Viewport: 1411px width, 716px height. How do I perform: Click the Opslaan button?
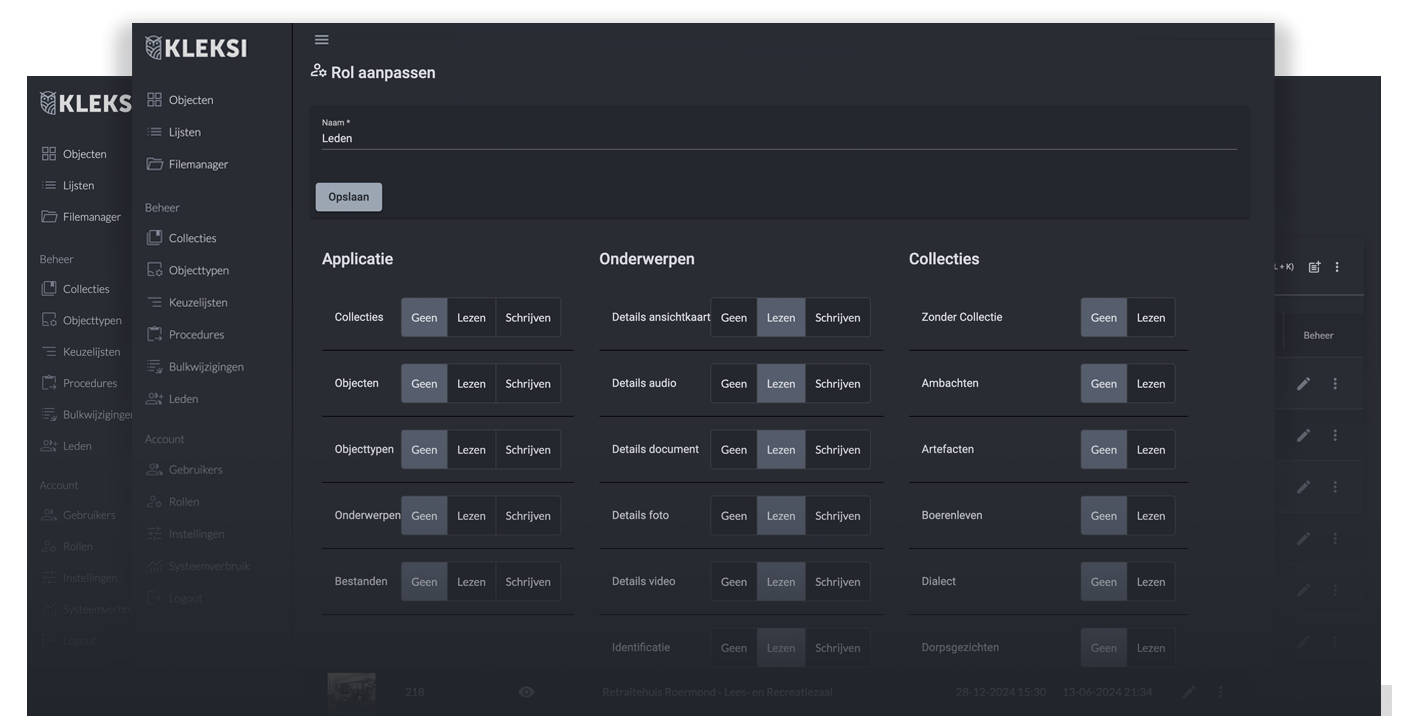(349, 197)
